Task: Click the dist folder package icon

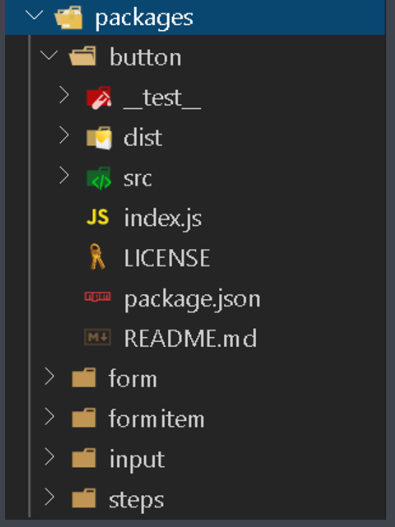Action: [99, 138]
